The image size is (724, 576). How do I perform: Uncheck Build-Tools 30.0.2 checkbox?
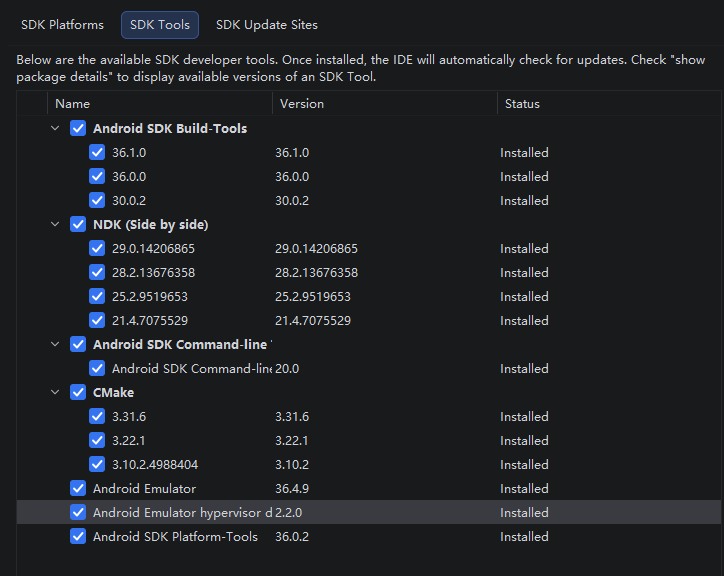97,200
